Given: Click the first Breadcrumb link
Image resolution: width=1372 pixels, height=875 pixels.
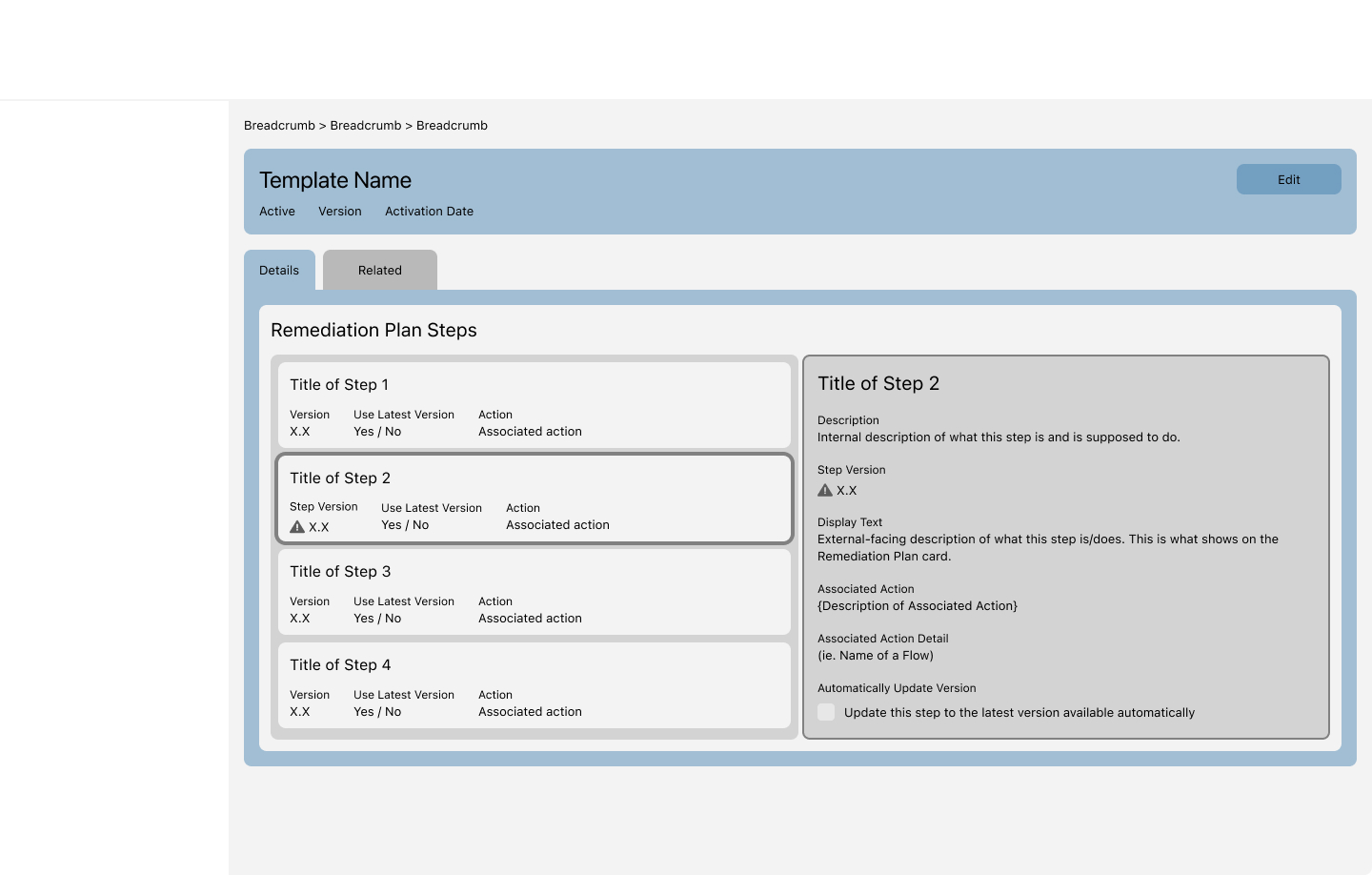Looking at the screenshot, I should tap(279, 125).
